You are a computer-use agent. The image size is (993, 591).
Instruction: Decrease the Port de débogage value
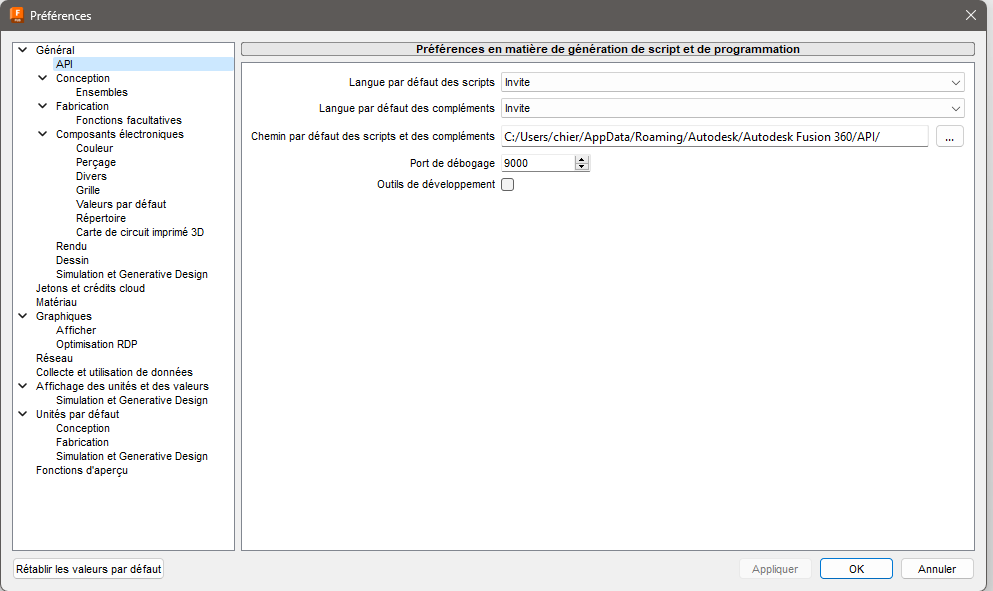coord(582,167)
